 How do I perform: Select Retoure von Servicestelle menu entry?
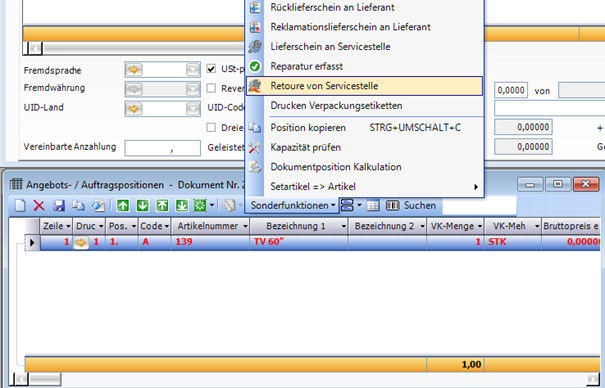point(365,86)
